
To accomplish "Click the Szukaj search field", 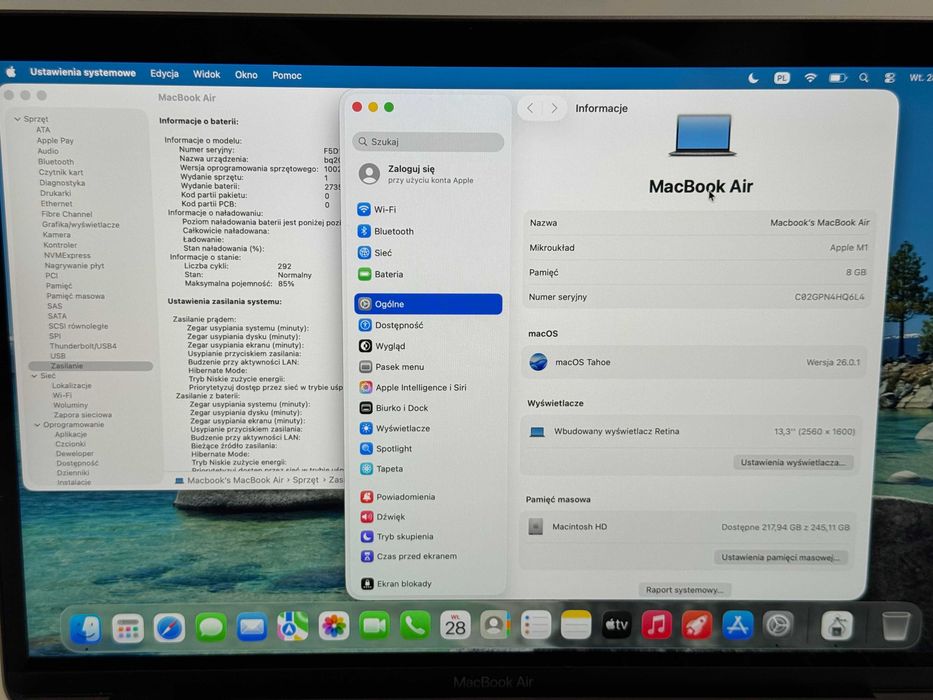I will point(428,142).
